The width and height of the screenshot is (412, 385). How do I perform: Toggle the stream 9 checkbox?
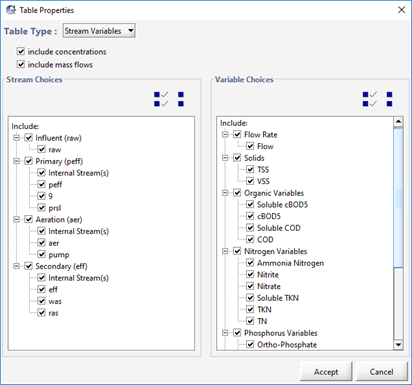(41, 196)
